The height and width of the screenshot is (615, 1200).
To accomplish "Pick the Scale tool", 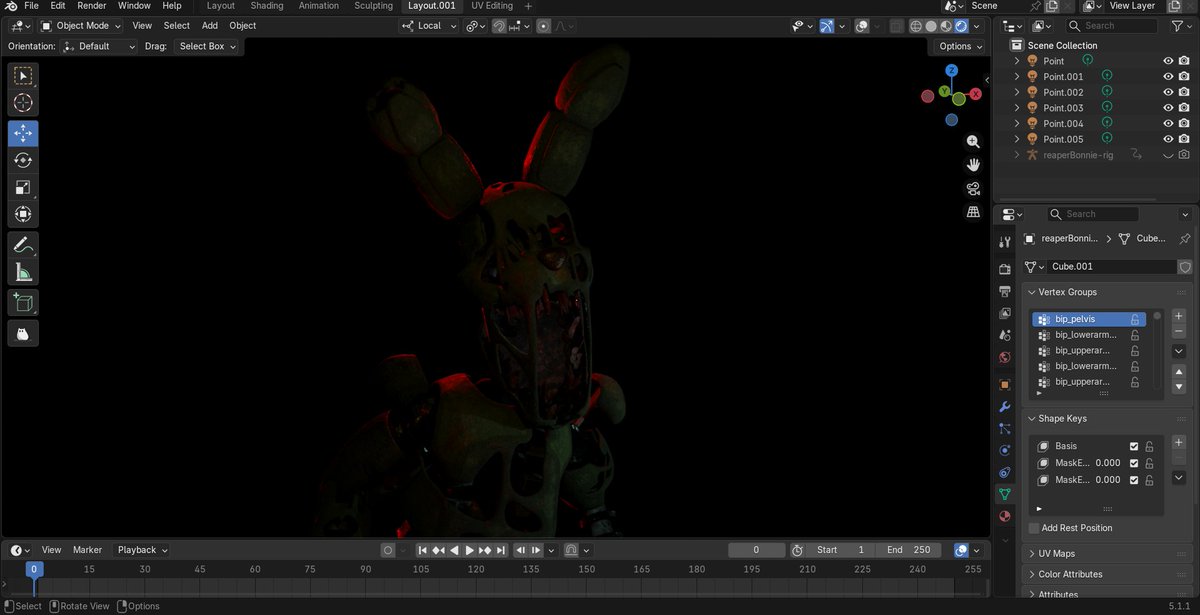I will click(x=23, y=187).
